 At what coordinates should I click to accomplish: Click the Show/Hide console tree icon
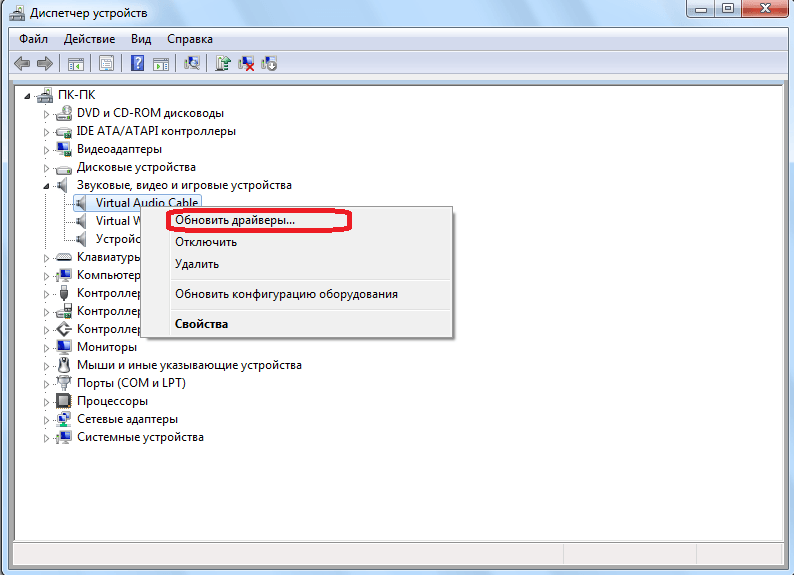tap(76, 63)
